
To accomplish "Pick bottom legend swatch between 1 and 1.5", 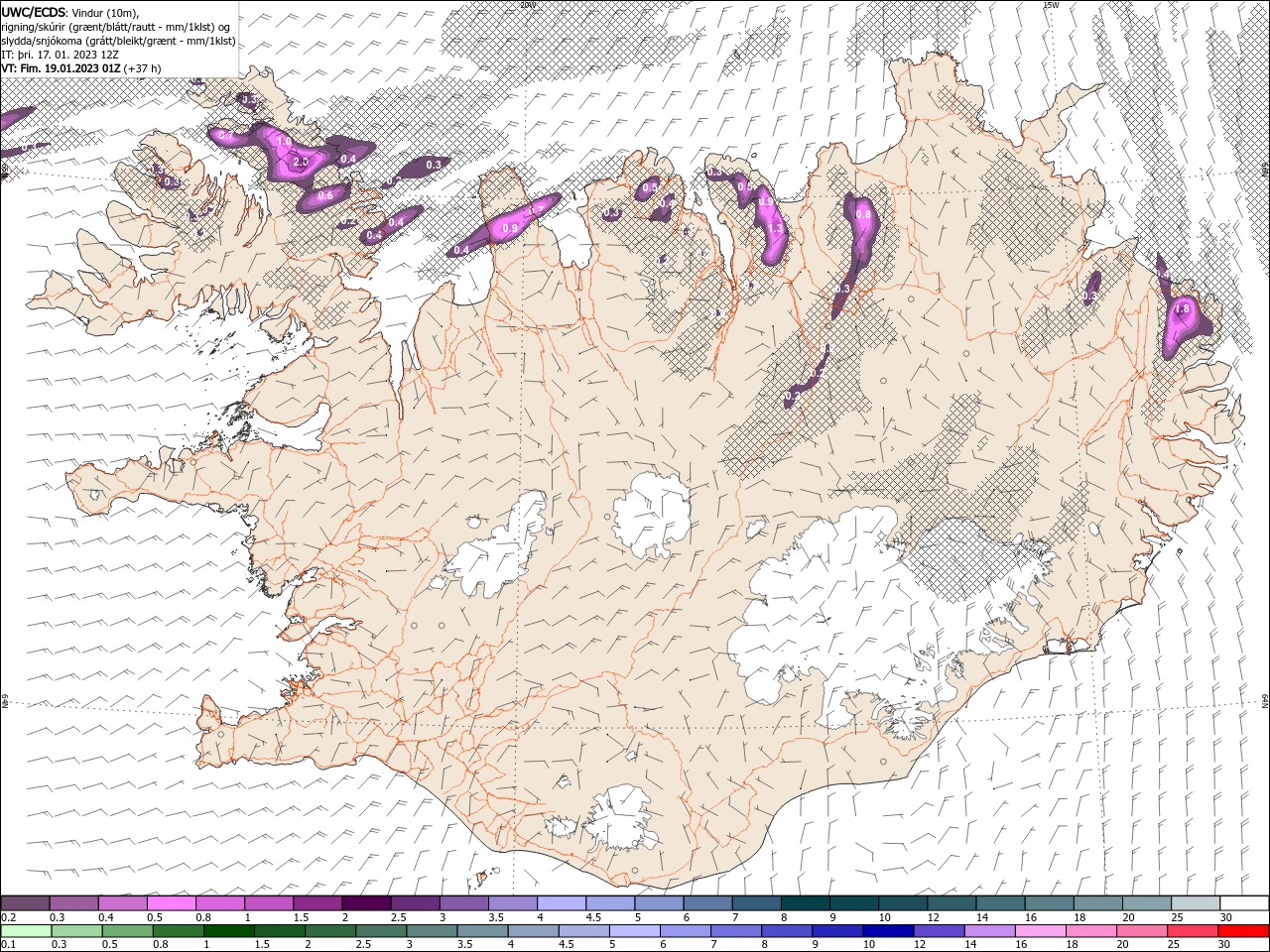I will (228, 931).
